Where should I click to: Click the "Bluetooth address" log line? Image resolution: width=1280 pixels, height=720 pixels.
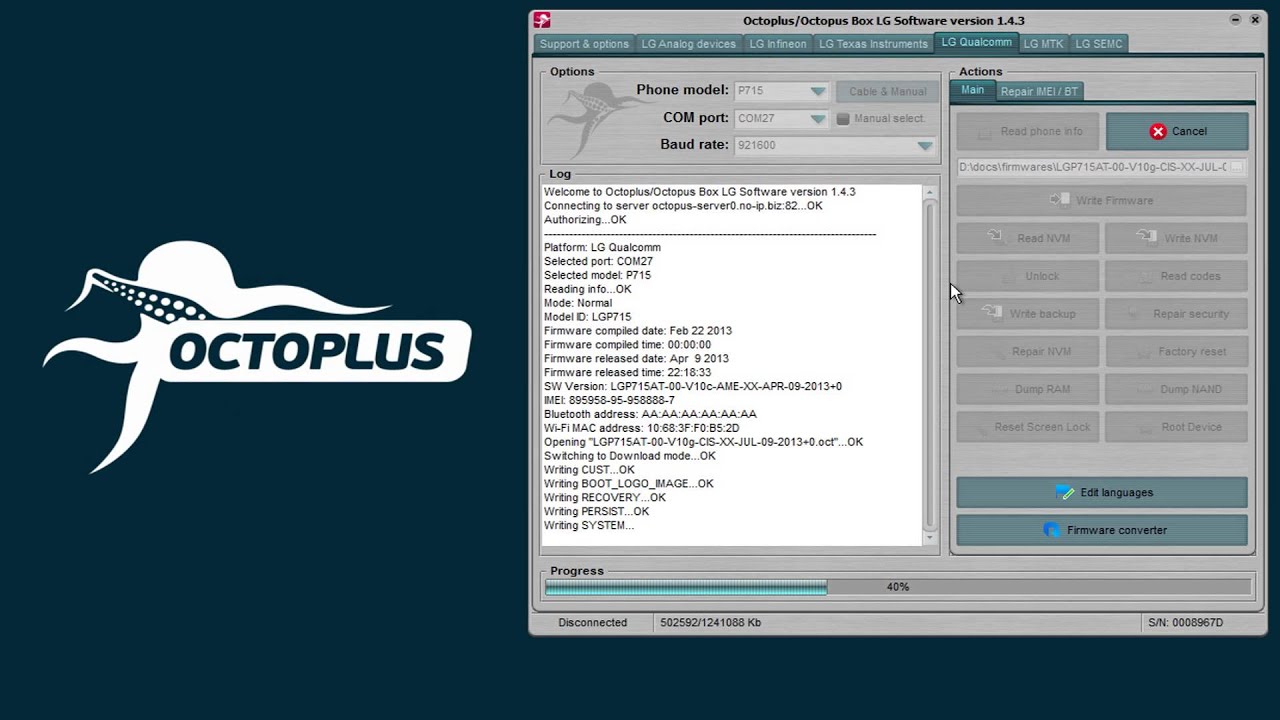click(x=650, y=414)
